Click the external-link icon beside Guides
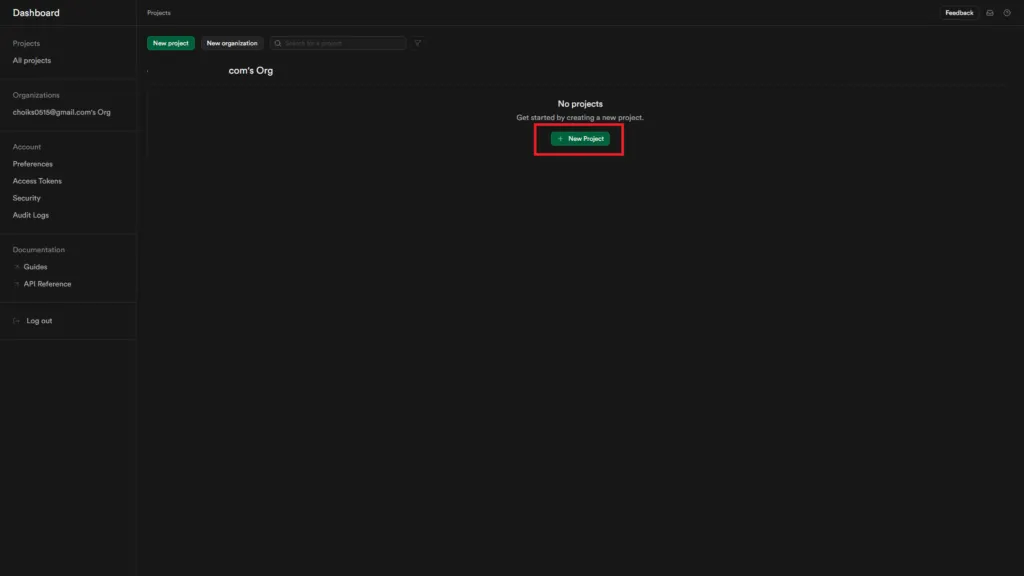 coord(17,267)
